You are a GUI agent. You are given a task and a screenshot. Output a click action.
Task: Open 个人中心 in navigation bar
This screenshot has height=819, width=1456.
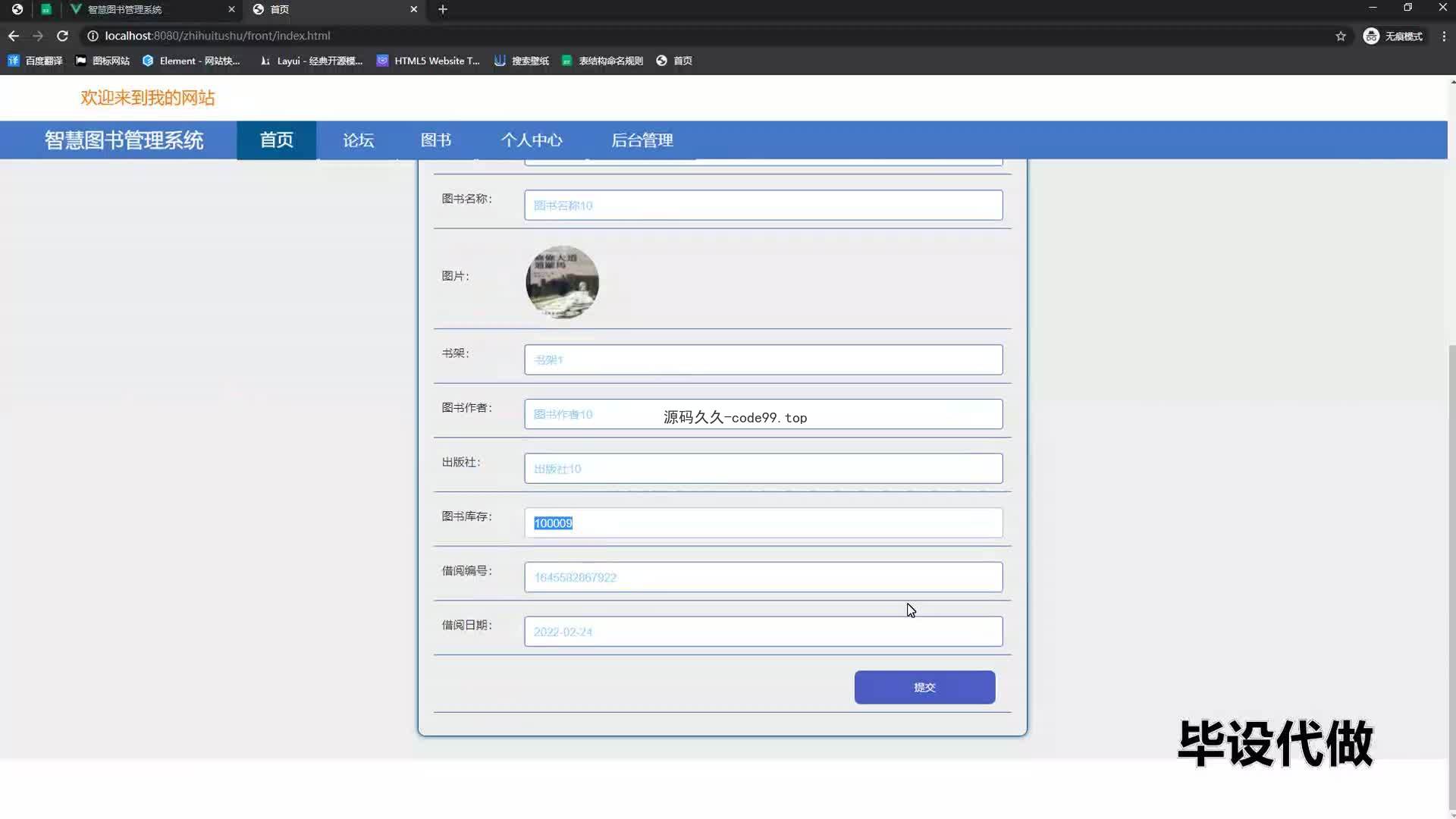pyautogui.click(x=531, y=140)
